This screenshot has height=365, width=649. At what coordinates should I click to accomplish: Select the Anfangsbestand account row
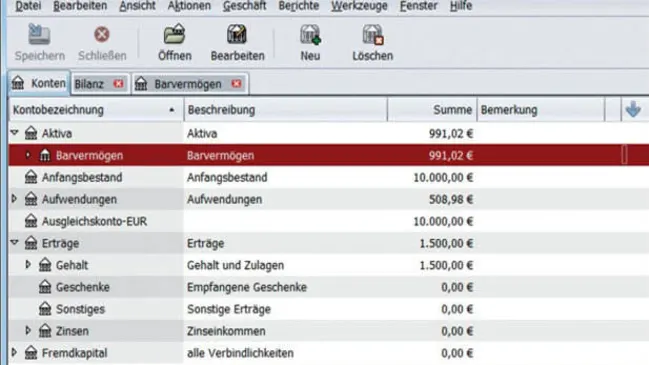pos(329,177)
